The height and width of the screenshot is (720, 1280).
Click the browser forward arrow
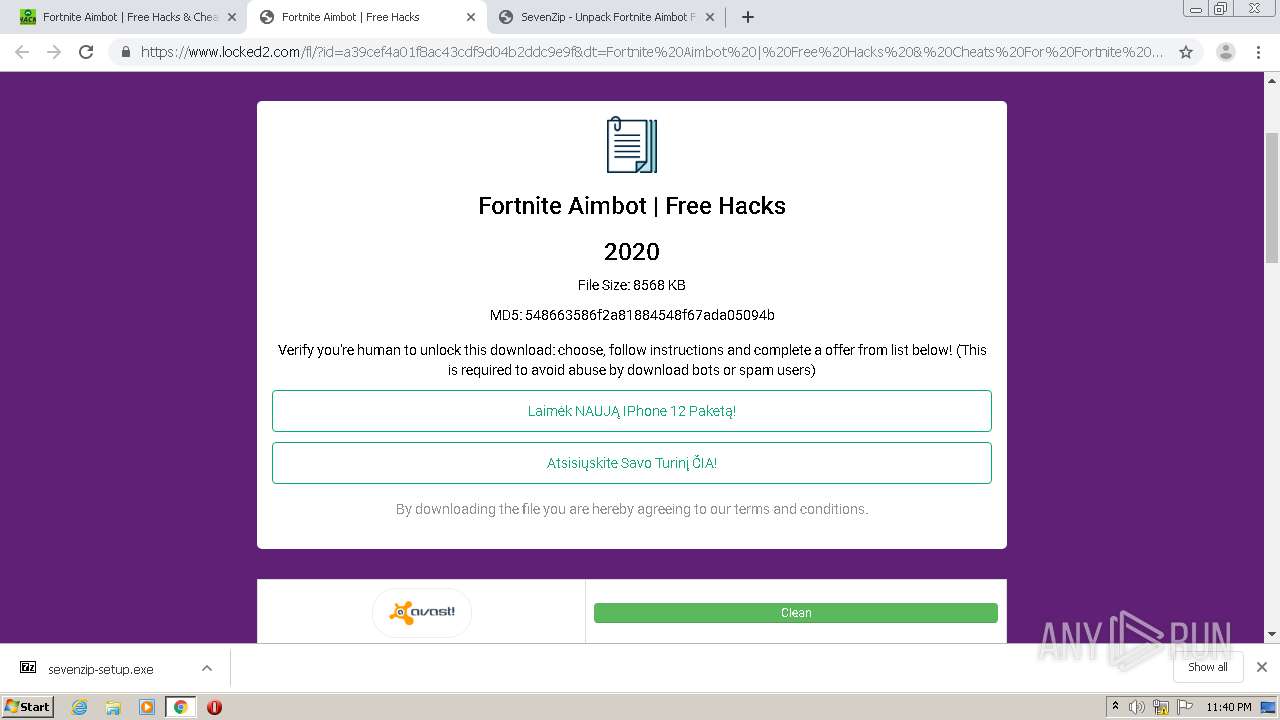54,52
